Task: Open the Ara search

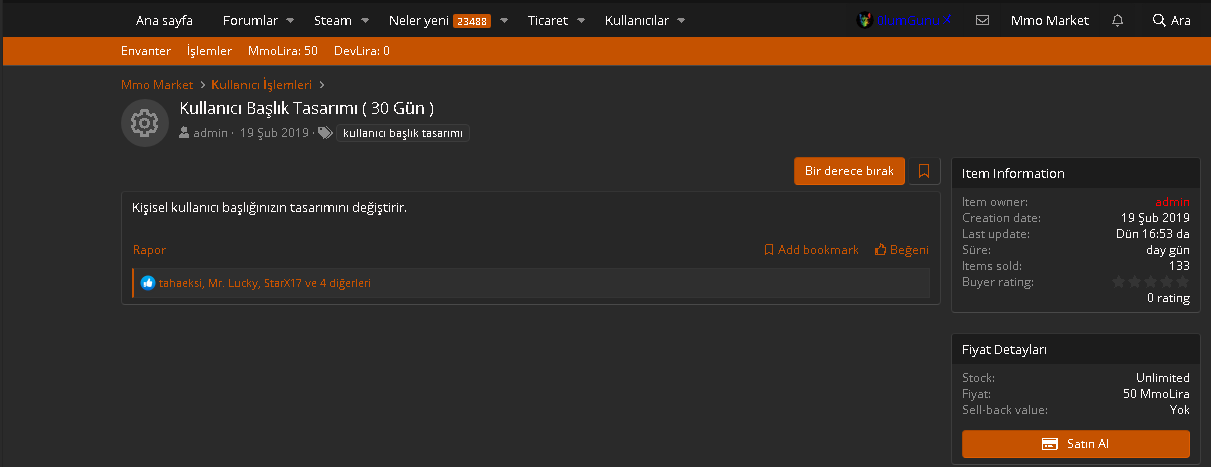Action: (x=1172, y=20)
